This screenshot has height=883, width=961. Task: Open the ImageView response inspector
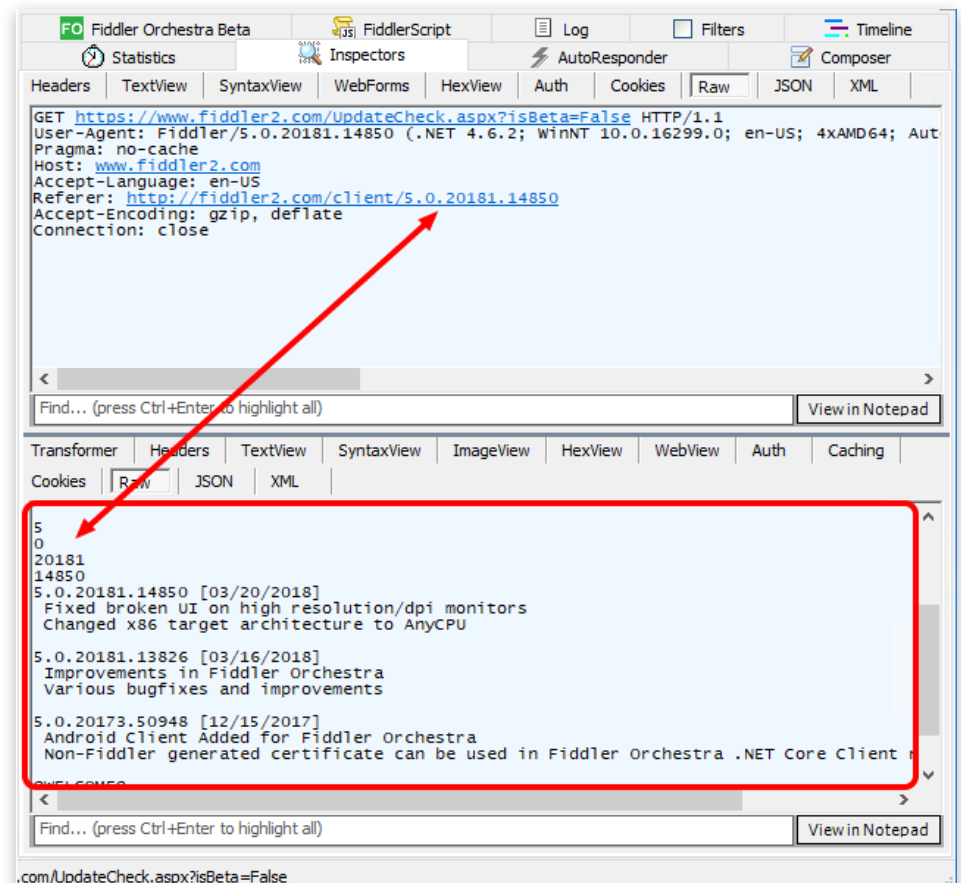pyautogui.click(x=490, y=450)
